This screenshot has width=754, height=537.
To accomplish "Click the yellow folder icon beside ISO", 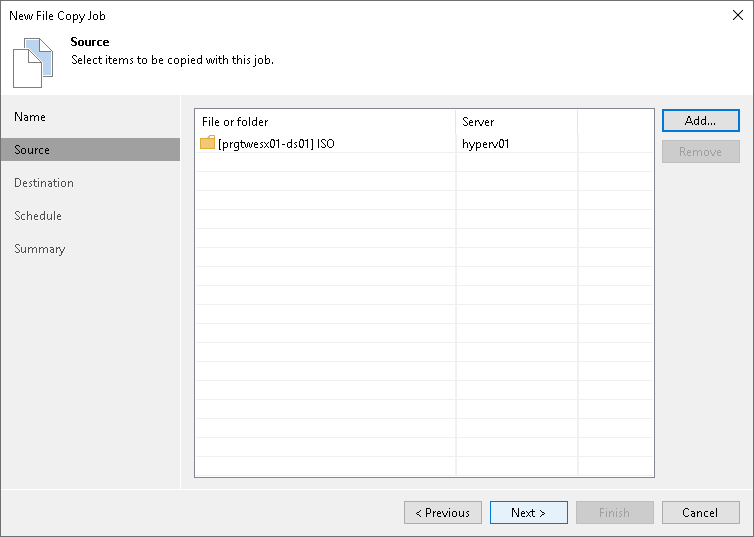I will click(208, 143).
